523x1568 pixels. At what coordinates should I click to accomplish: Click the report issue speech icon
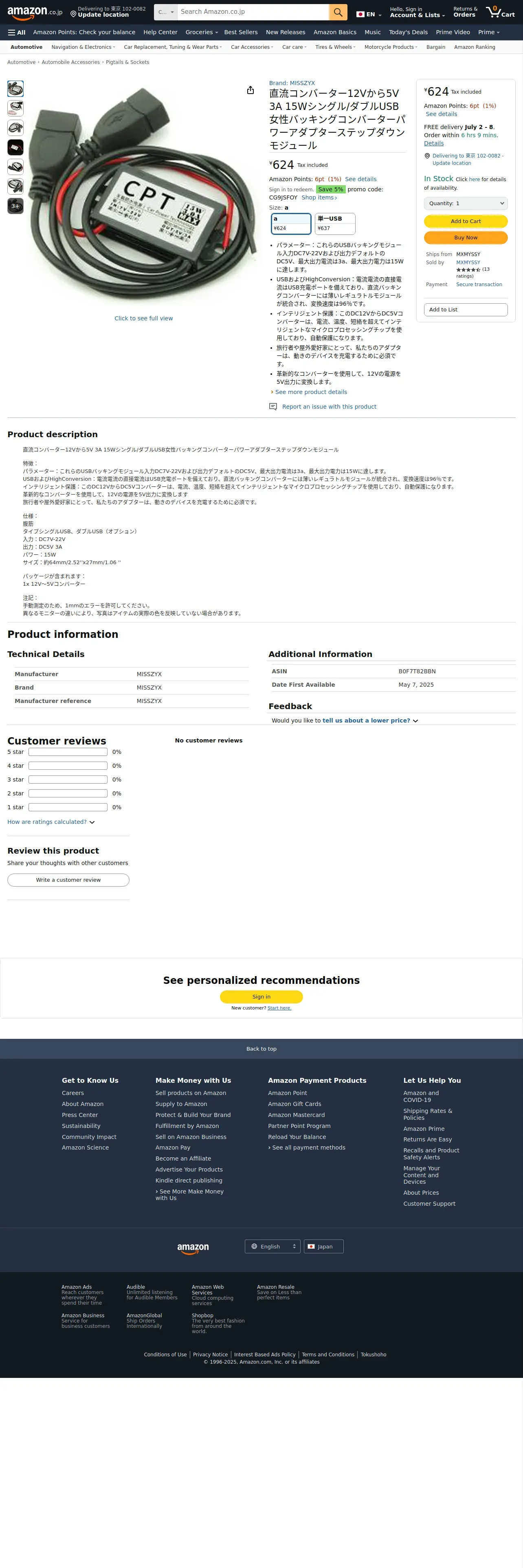click(273, 407)
